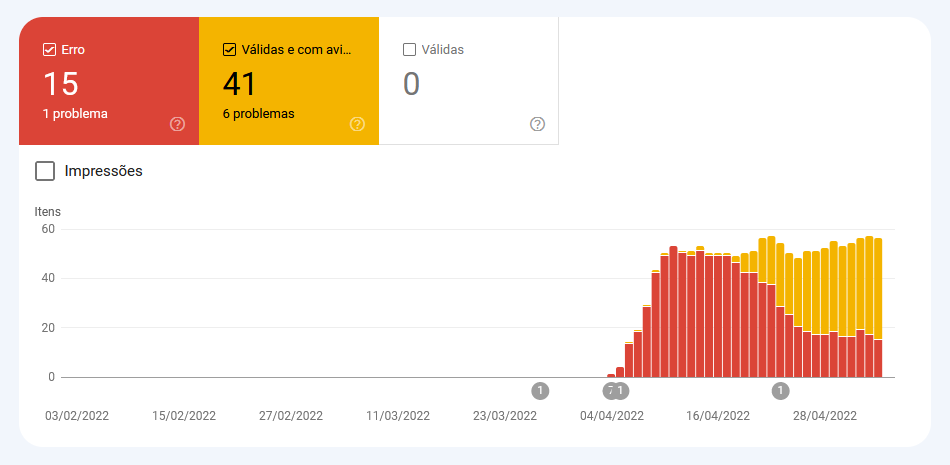This screenshot has width=950, height=465.
Task: Click the "1 problema" text
Action: (x=75, y=114)
